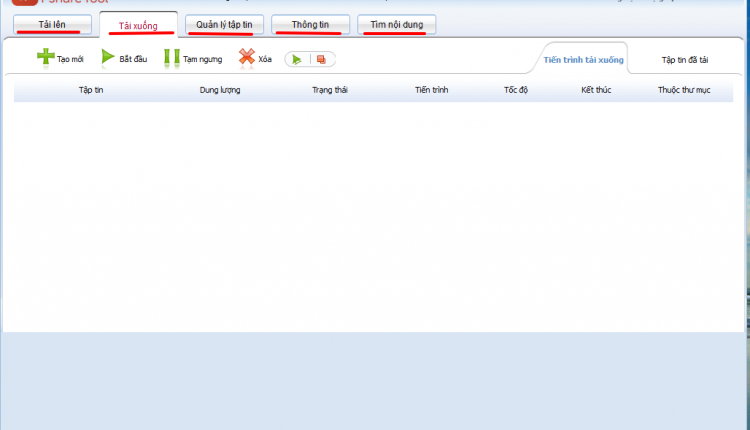Click the Kết thúc column header
Image resolution: width=750 pixels, height=430 pixels.
tap(596, 90)
